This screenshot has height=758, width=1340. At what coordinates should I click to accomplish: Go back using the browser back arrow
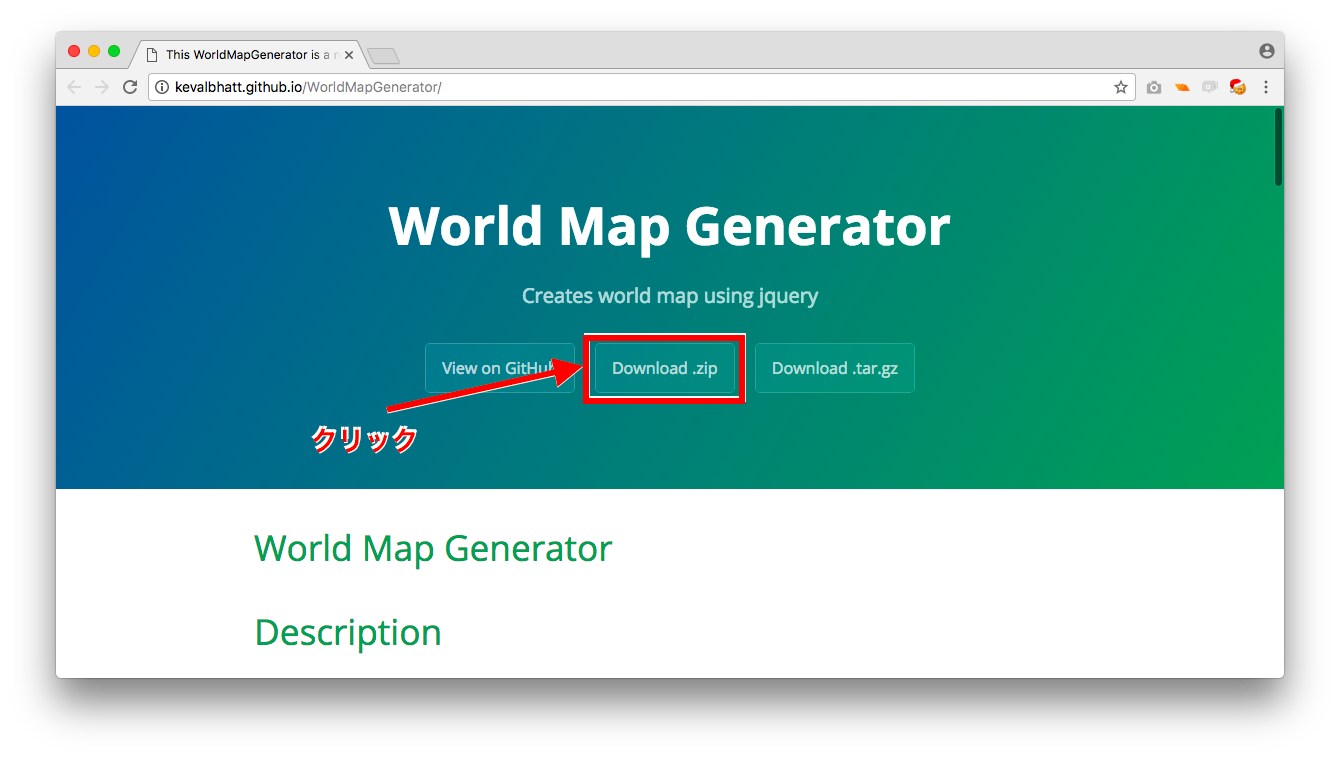pyautogui.click(x=74, y=87)
